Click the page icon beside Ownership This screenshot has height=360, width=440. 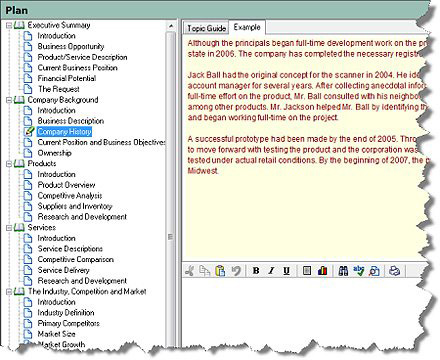coord(28,153)
